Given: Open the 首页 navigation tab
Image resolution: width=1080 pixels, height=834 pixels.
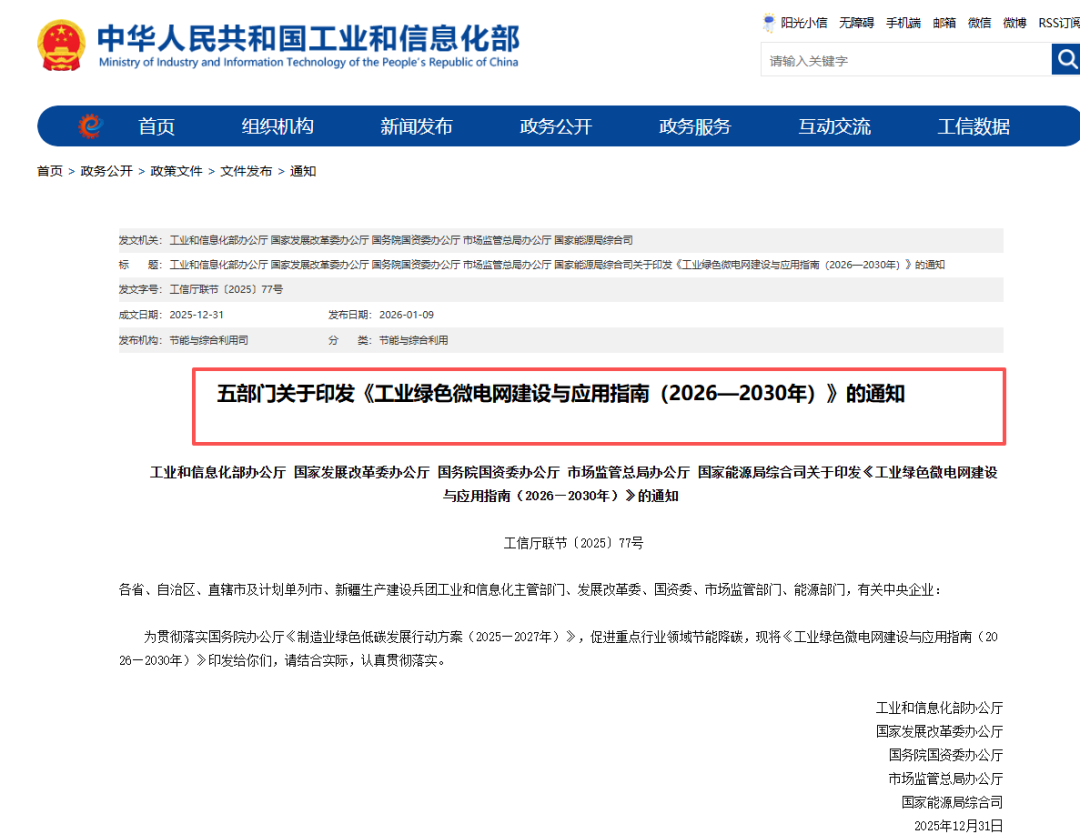Looking at the screenshot, I should (157, 127).
